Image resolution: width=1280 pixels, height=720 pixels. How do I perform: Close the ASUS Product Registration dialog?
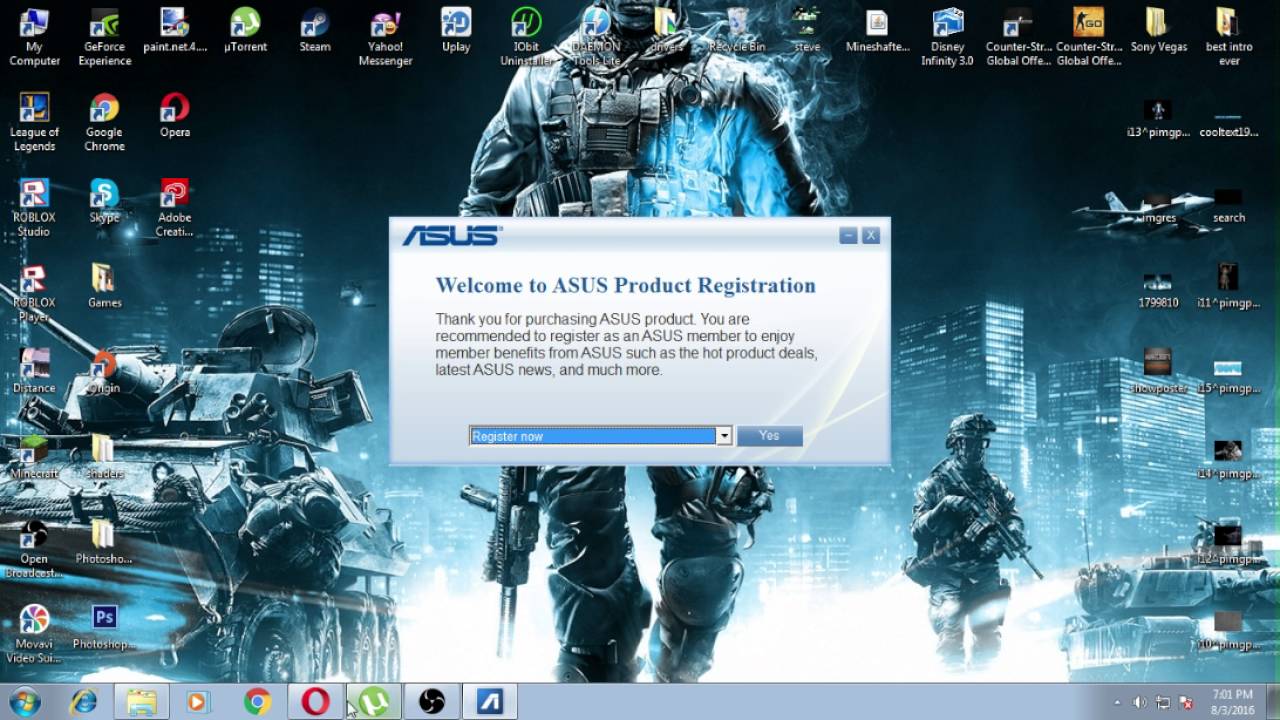[x=871, y=235]
